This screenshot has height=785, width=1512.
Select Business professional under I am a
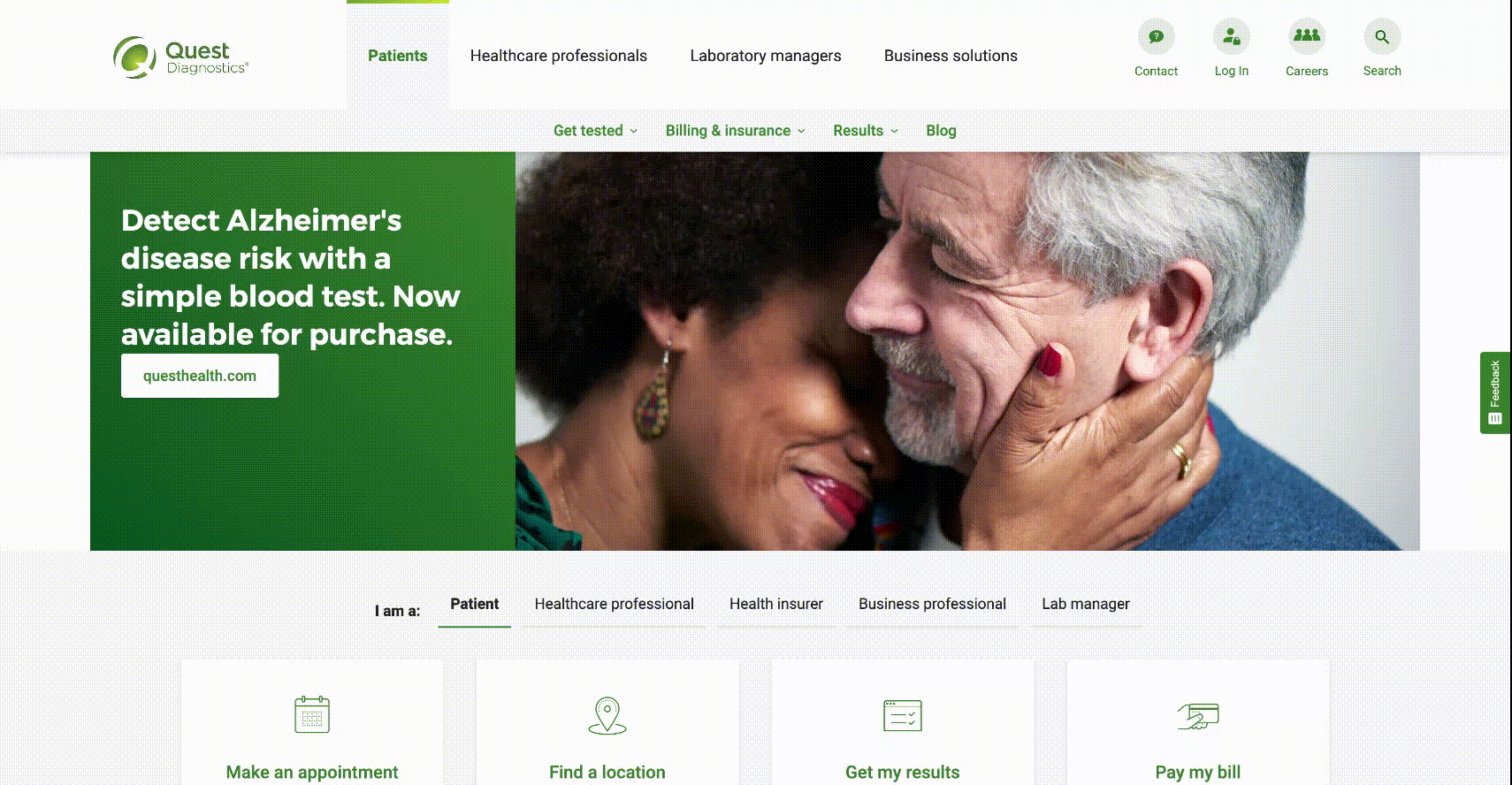[x=932, y=604]
